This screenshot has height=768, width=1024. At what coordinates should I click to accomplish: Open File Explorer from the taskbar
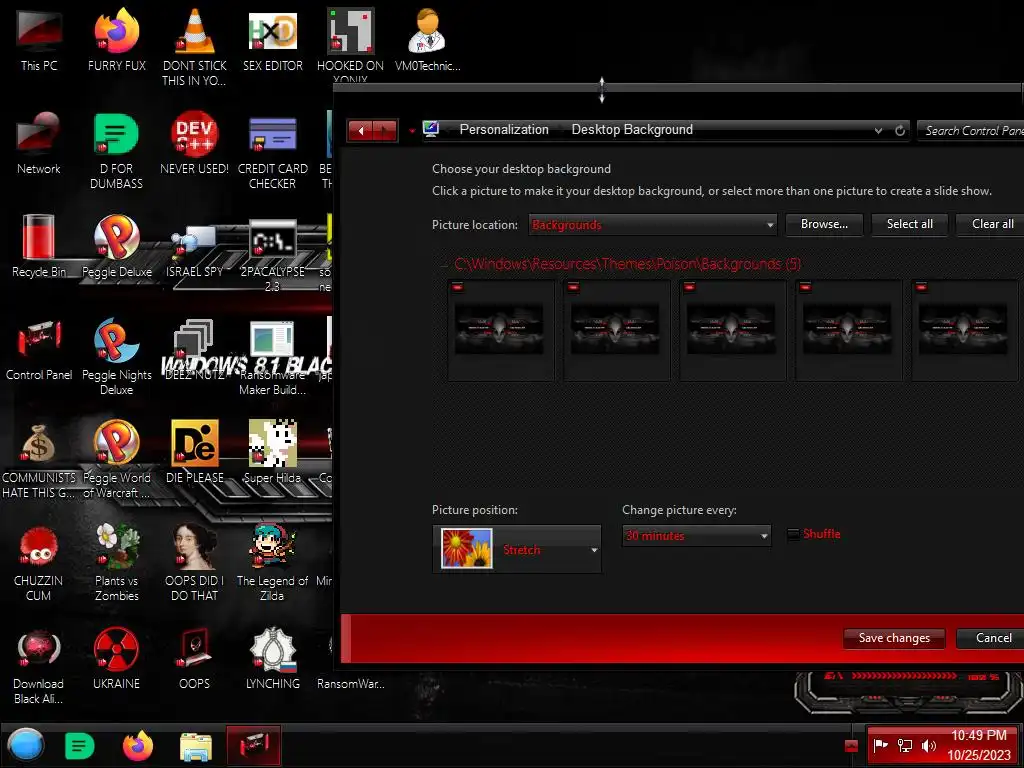click(x=195, y=746)
